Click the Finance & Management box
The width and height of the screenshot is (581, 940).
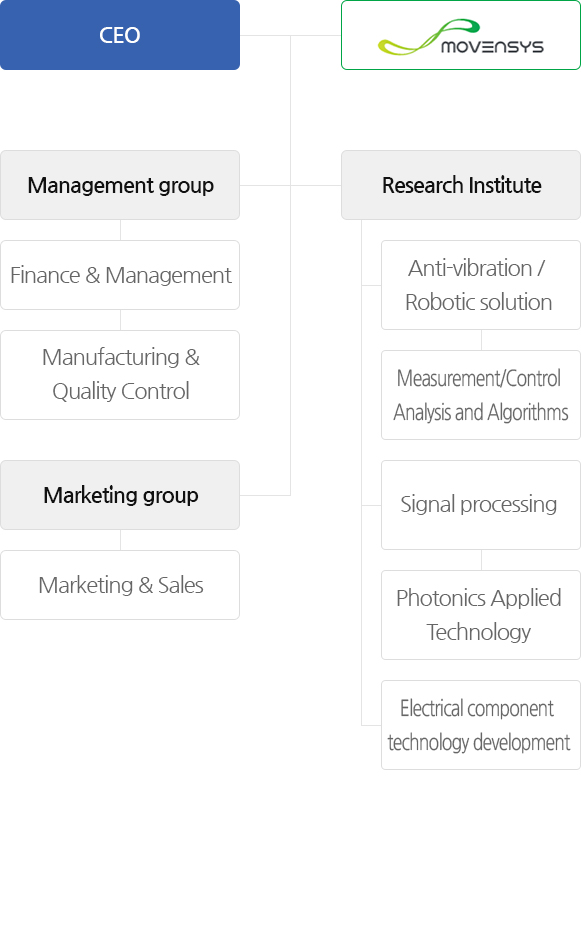point(120,275)
